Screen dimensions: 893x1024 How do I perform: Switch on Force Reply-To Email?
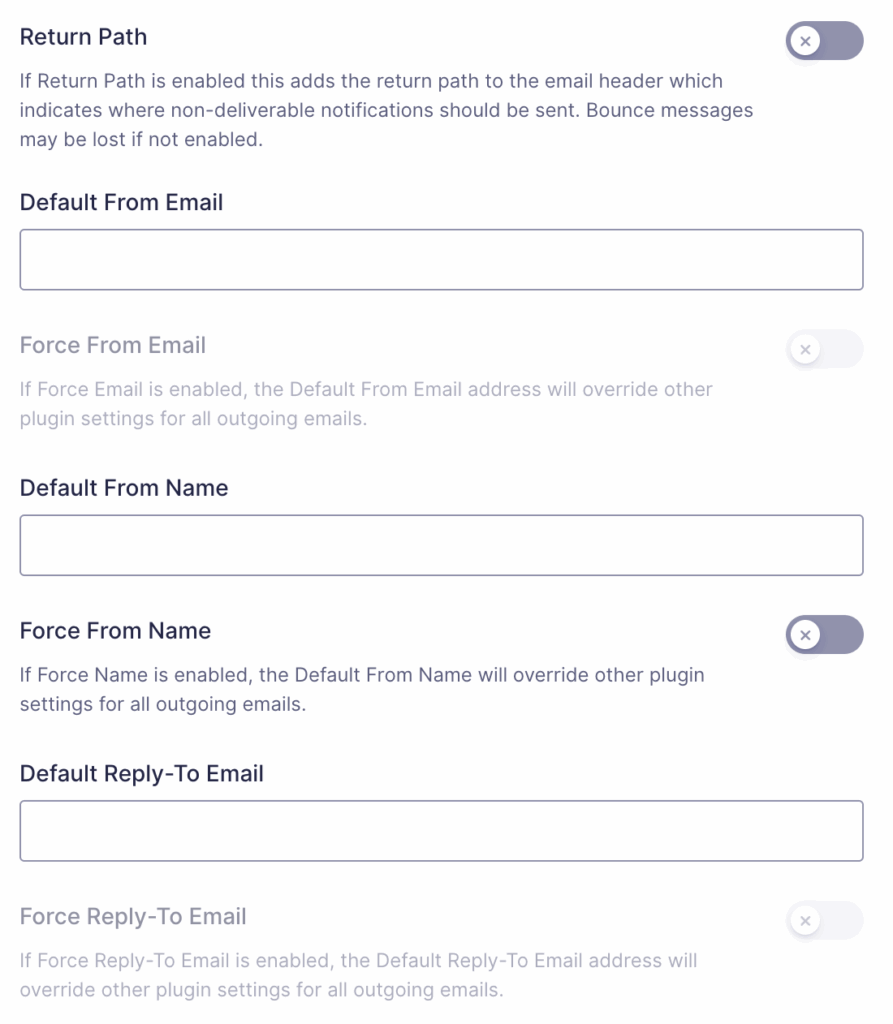click(x=824, y=920)
